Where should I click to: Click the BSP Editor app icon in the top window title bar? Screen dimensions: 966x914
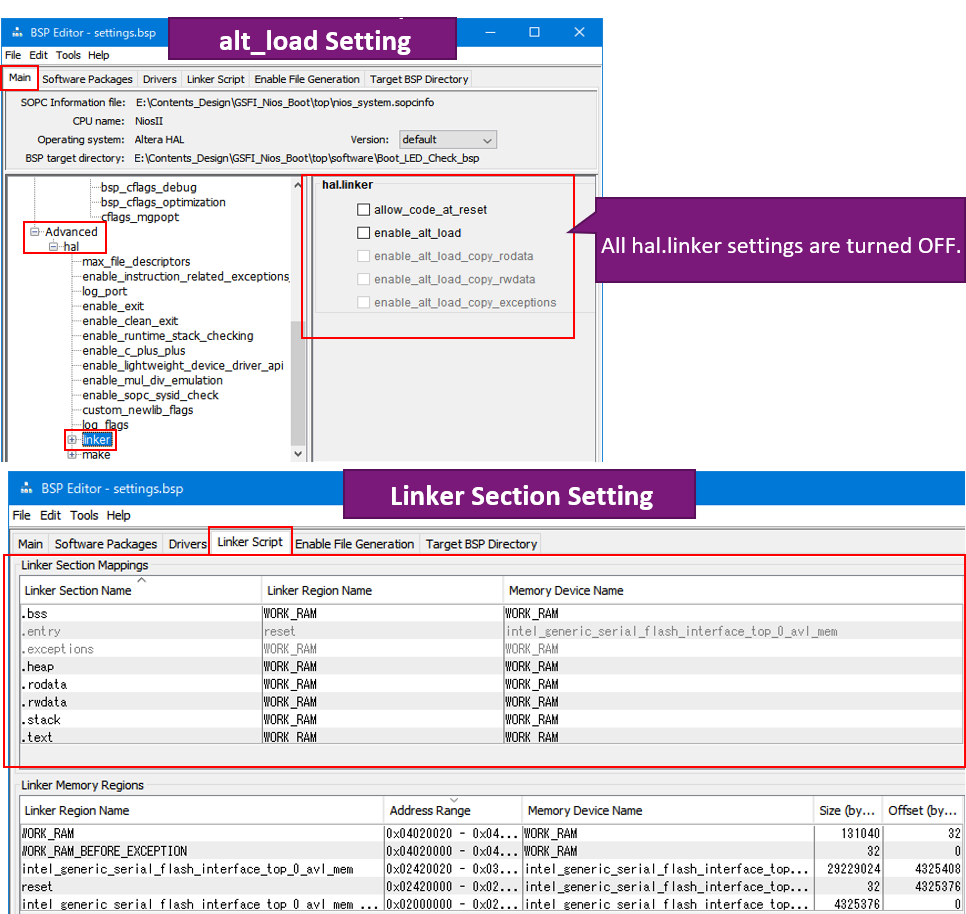17,32
